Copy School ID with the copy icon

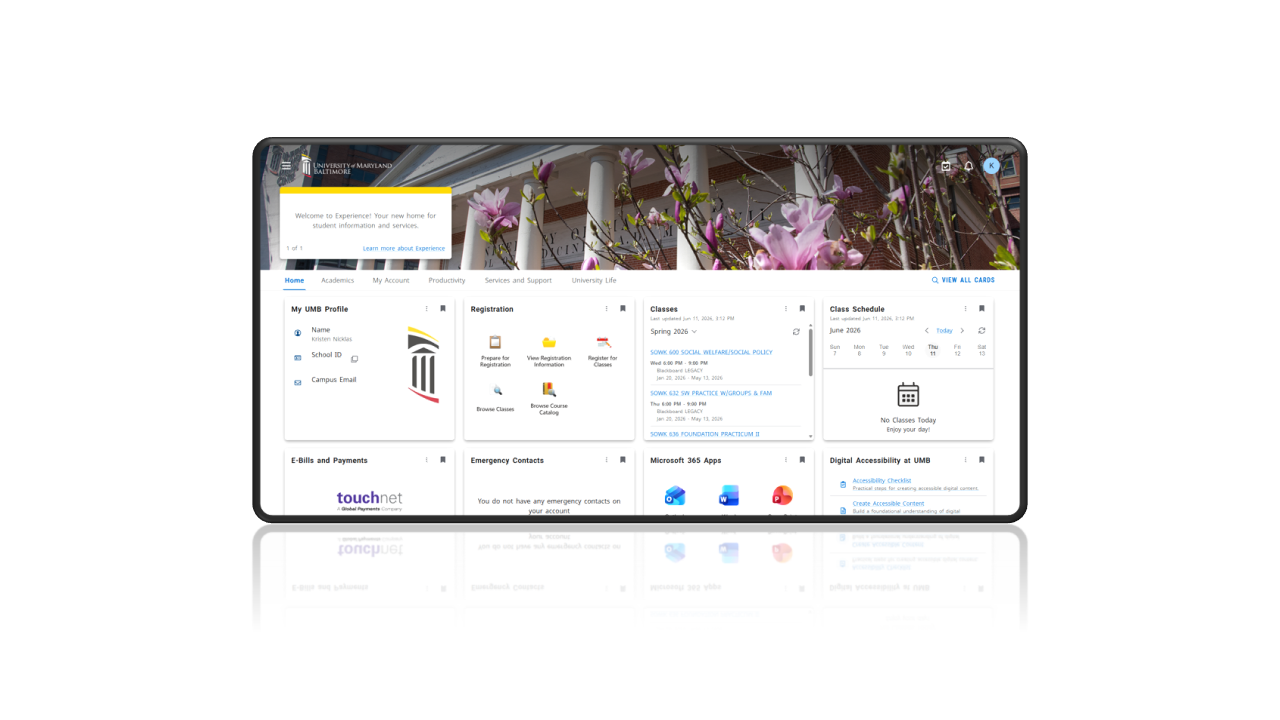pyautogui.click(x=354, y=359)
